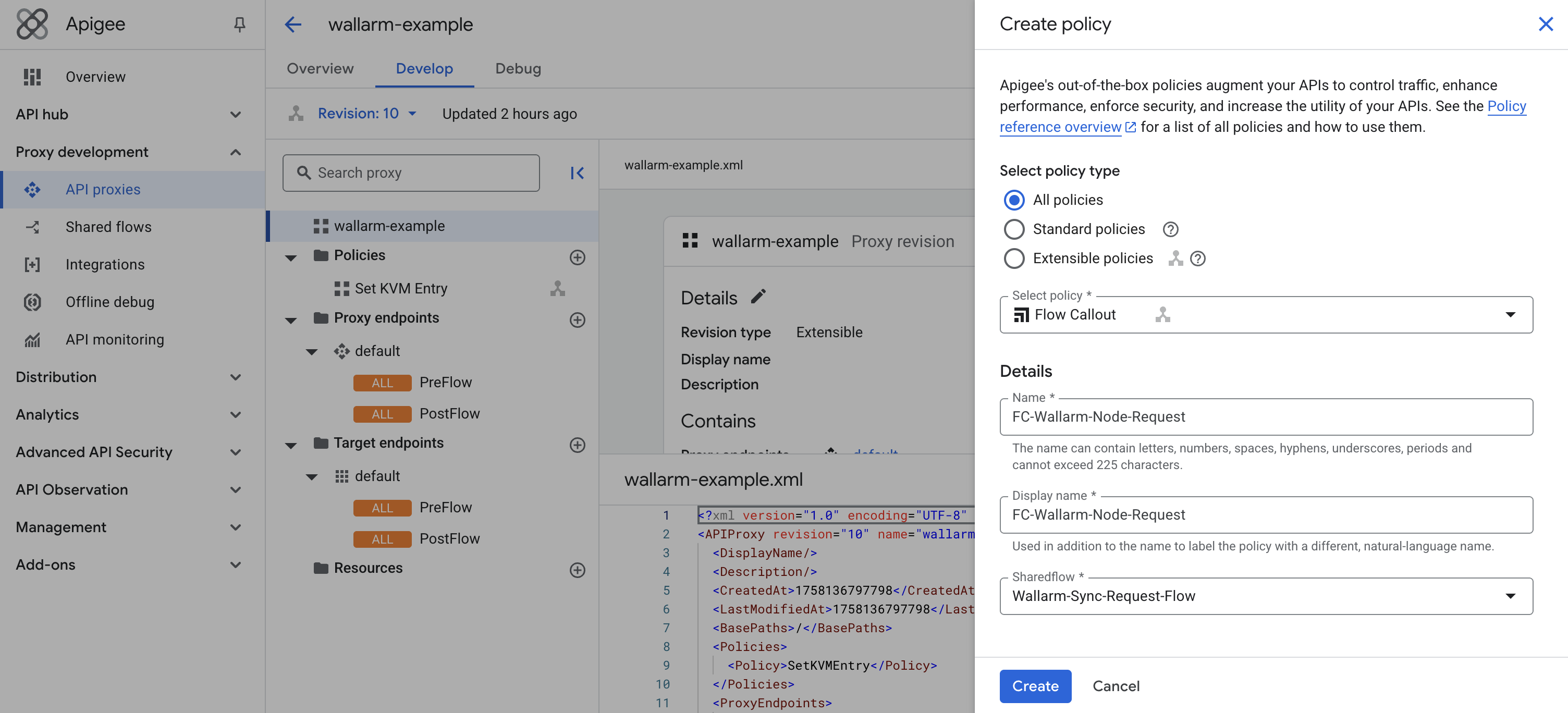
Task: Click the Create button
Action: point(1035,685)
